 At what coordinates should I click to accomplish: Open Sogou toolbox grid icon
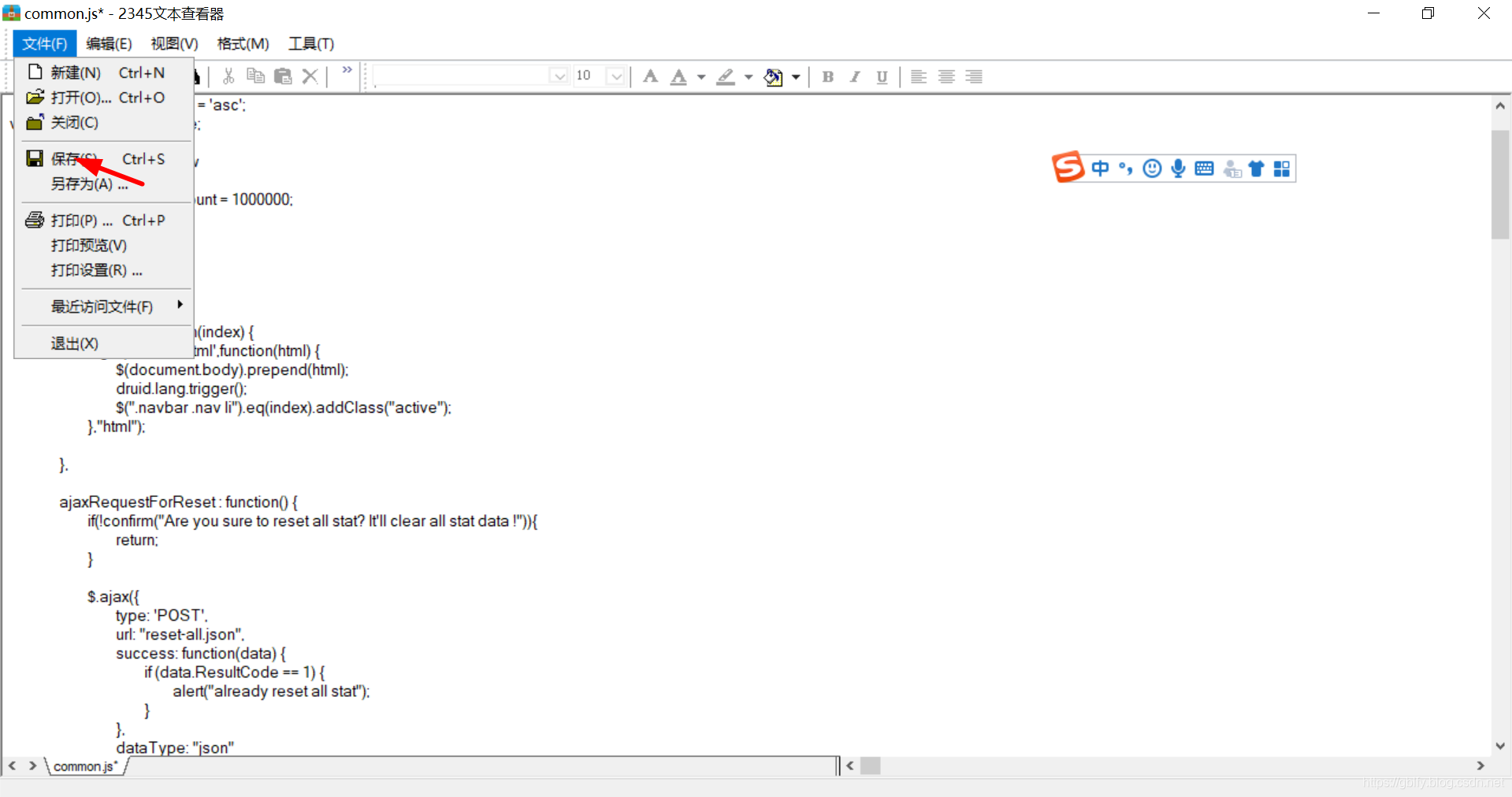point(1282,169)
